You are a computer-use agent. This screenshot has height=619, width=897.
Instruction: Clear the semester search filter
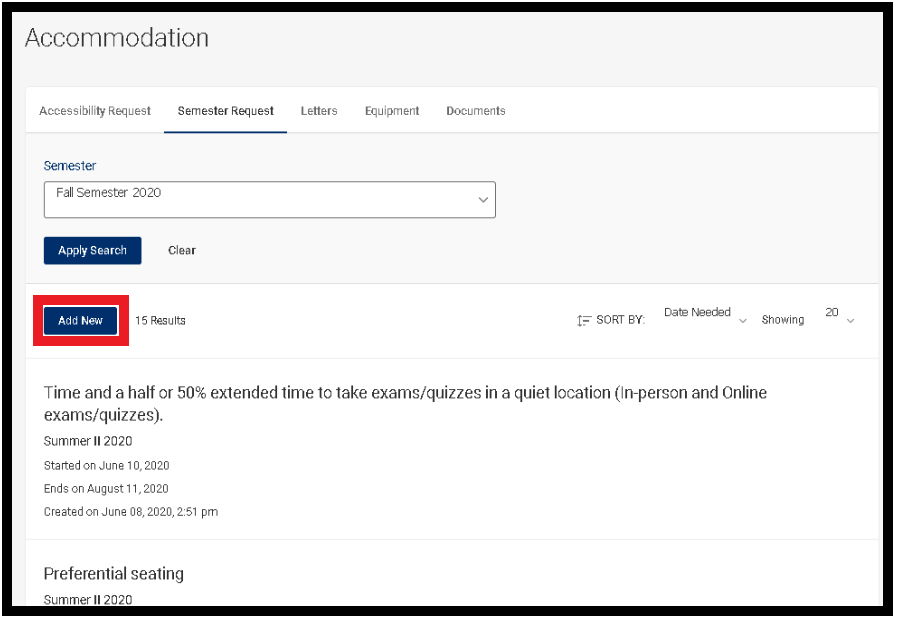pos(182,251)
